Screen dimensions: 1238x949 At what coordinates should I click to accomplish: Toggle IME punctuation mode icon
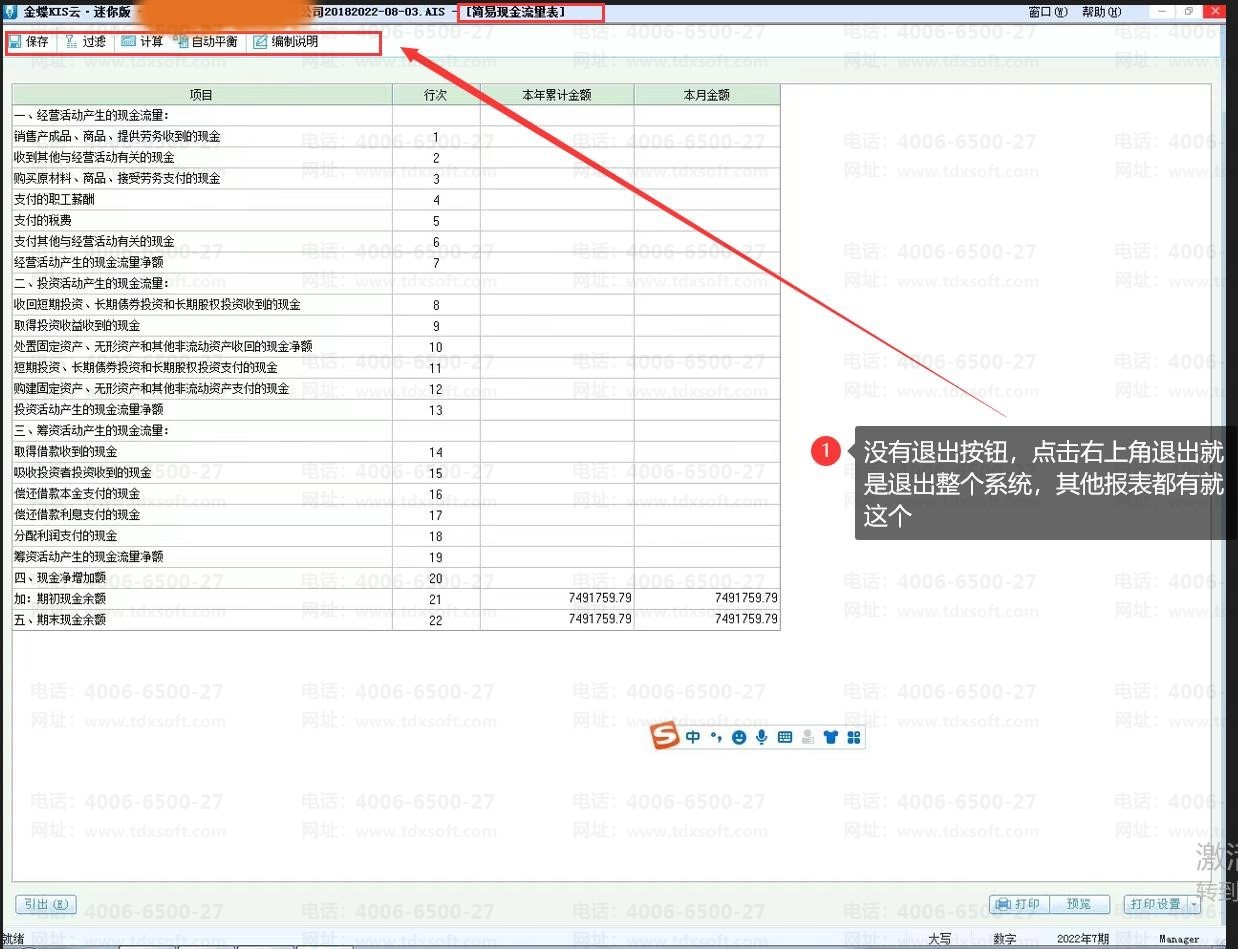(x=716, y=737)
